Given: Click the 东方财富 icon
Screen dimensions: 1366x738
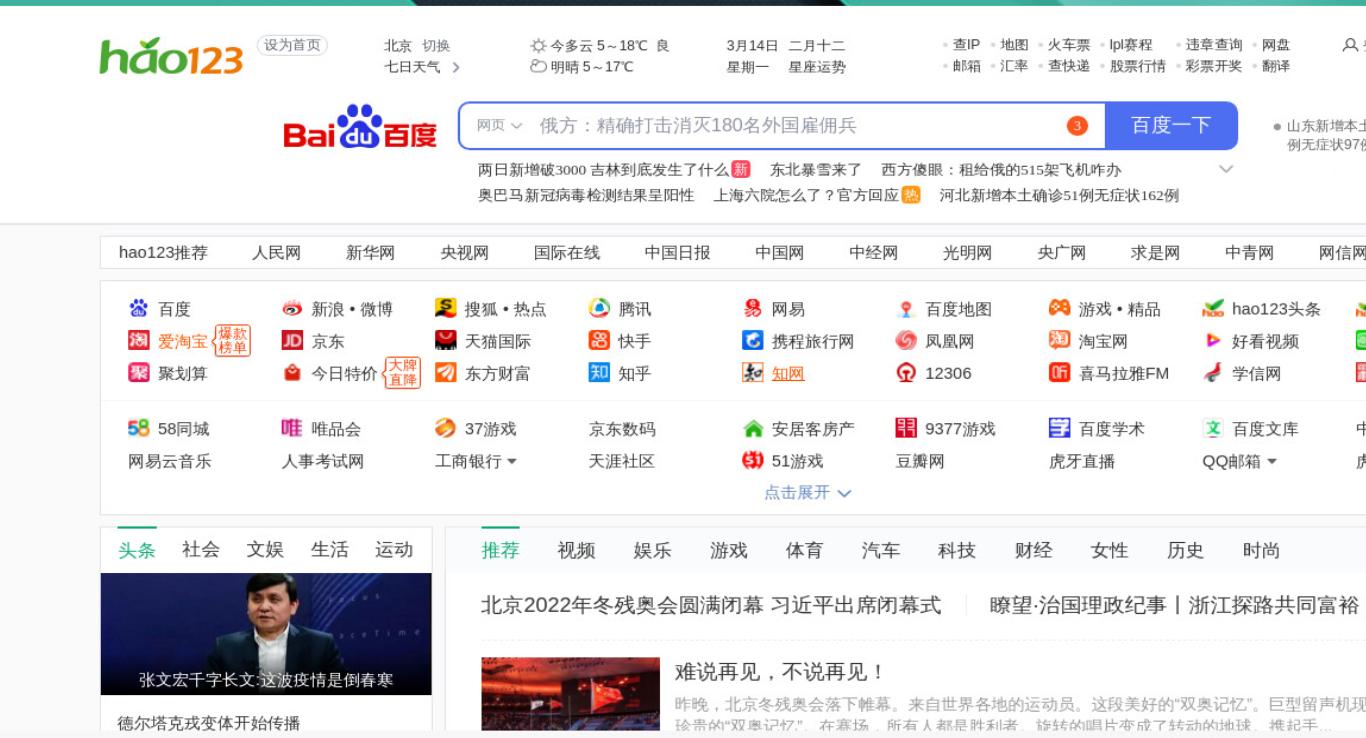Looking at the screenshot, I should tap(445, 373).
